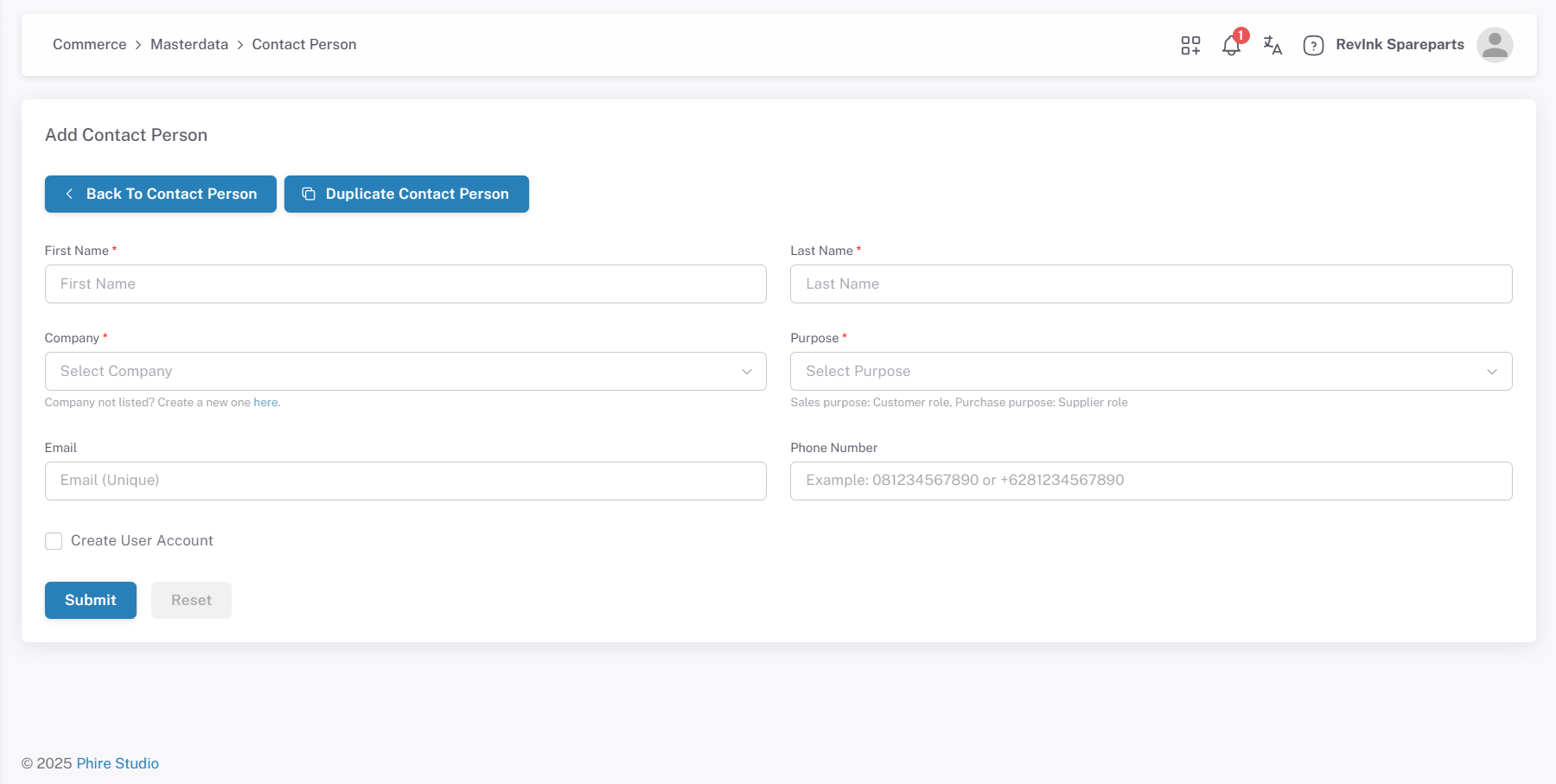Screen dimensions: 1556x784
Task: Click the duplicate copy icon
Action: click(309, 194)
